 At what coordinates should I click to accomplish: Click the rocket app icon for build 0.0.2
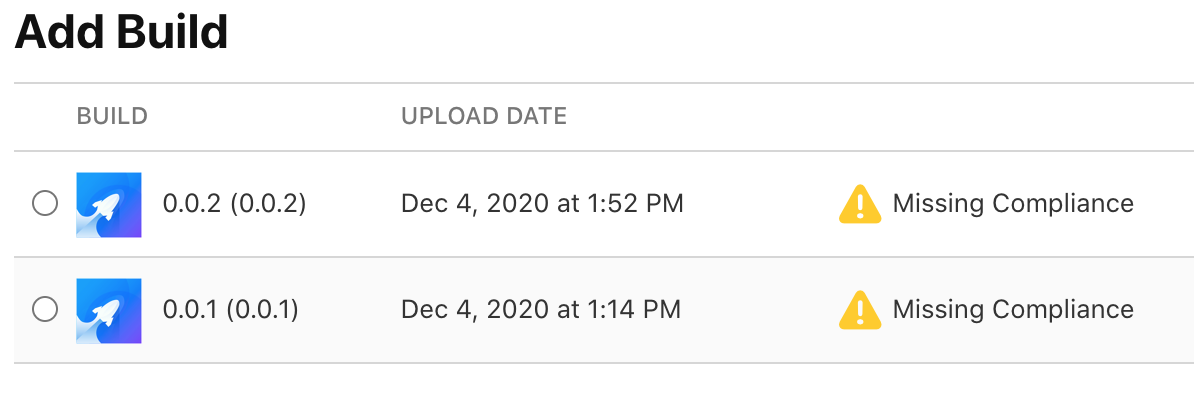(x=109, y=205)
